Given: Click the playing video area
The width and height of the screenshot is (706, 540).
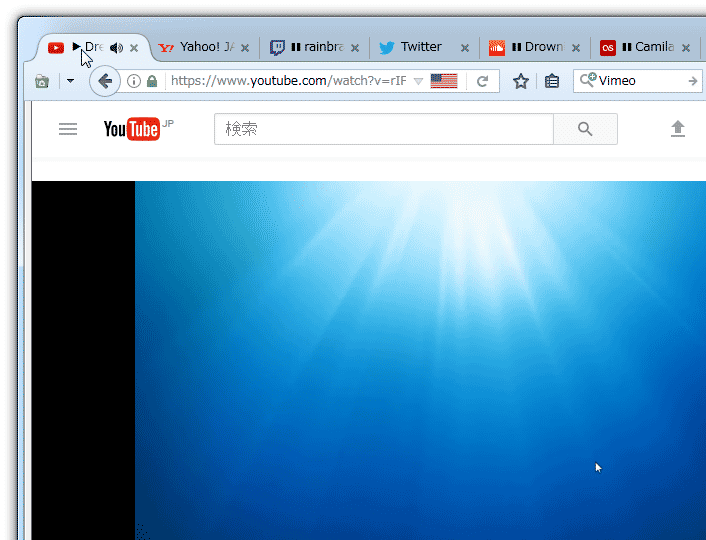Looking at the screenshot, I should pos(420,360).
